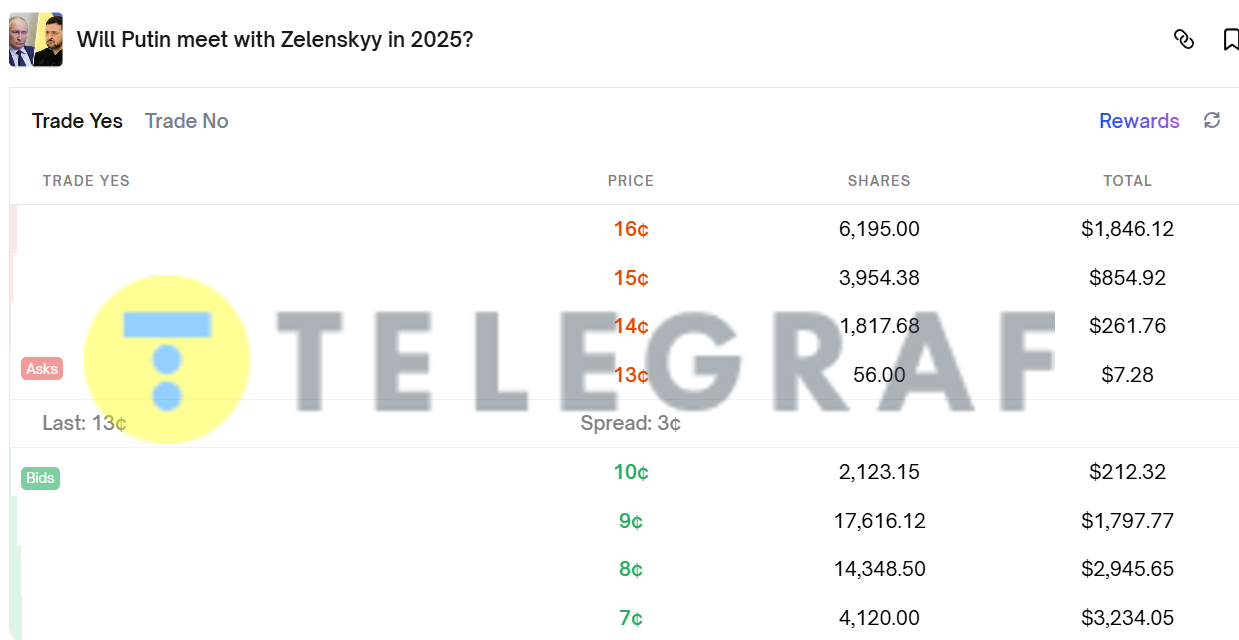Select the 15¢ ask price
Image resolution: width=1239 pixels, height=640 pixels.
[x=631, y=278]
